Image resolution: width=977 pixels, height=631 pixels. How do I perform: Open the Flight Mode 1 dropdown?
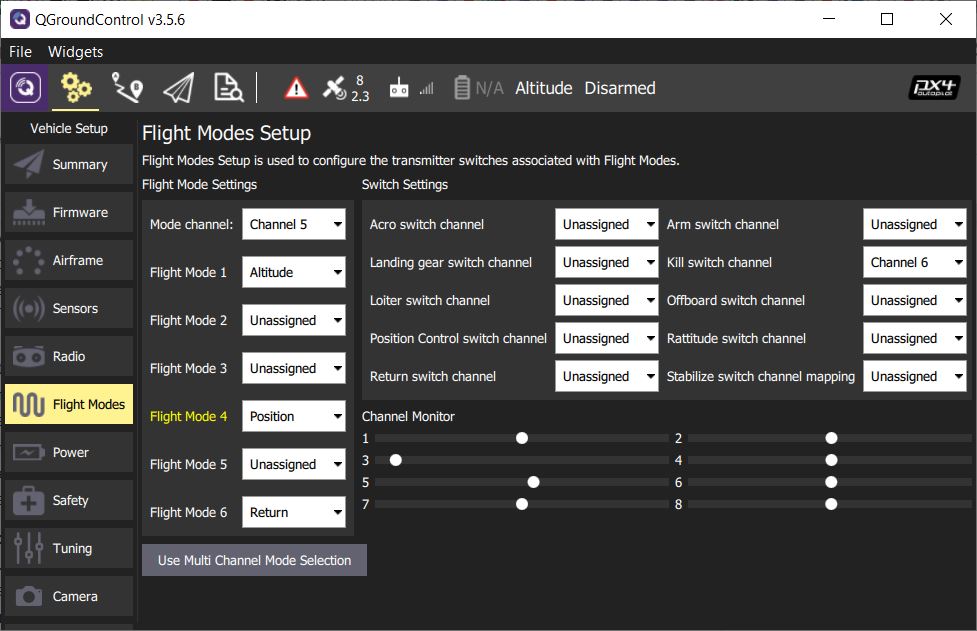click(x=293, y=272)
